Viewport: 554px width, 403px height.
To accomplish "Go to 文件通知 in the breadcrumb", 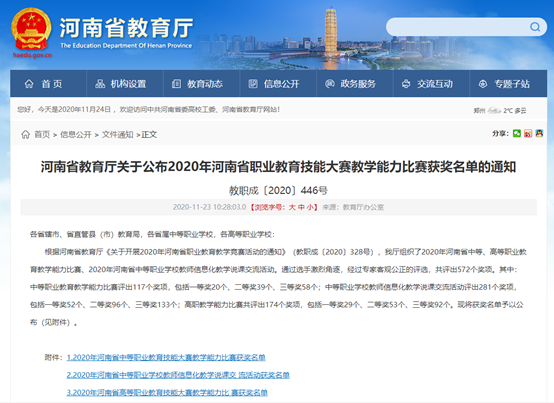I will 117,135.
